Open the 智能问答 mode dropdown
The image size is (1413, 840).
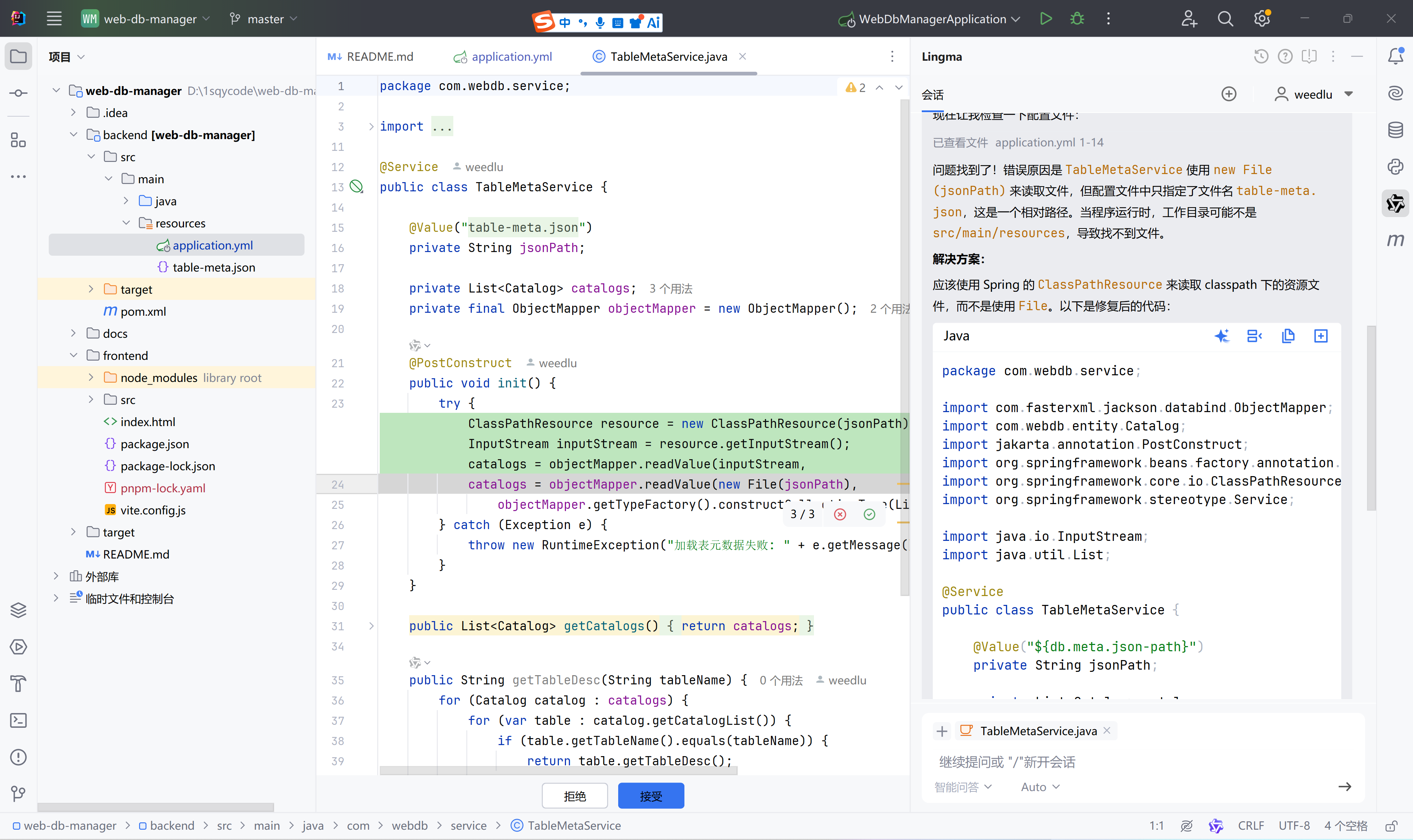(962, 787)
